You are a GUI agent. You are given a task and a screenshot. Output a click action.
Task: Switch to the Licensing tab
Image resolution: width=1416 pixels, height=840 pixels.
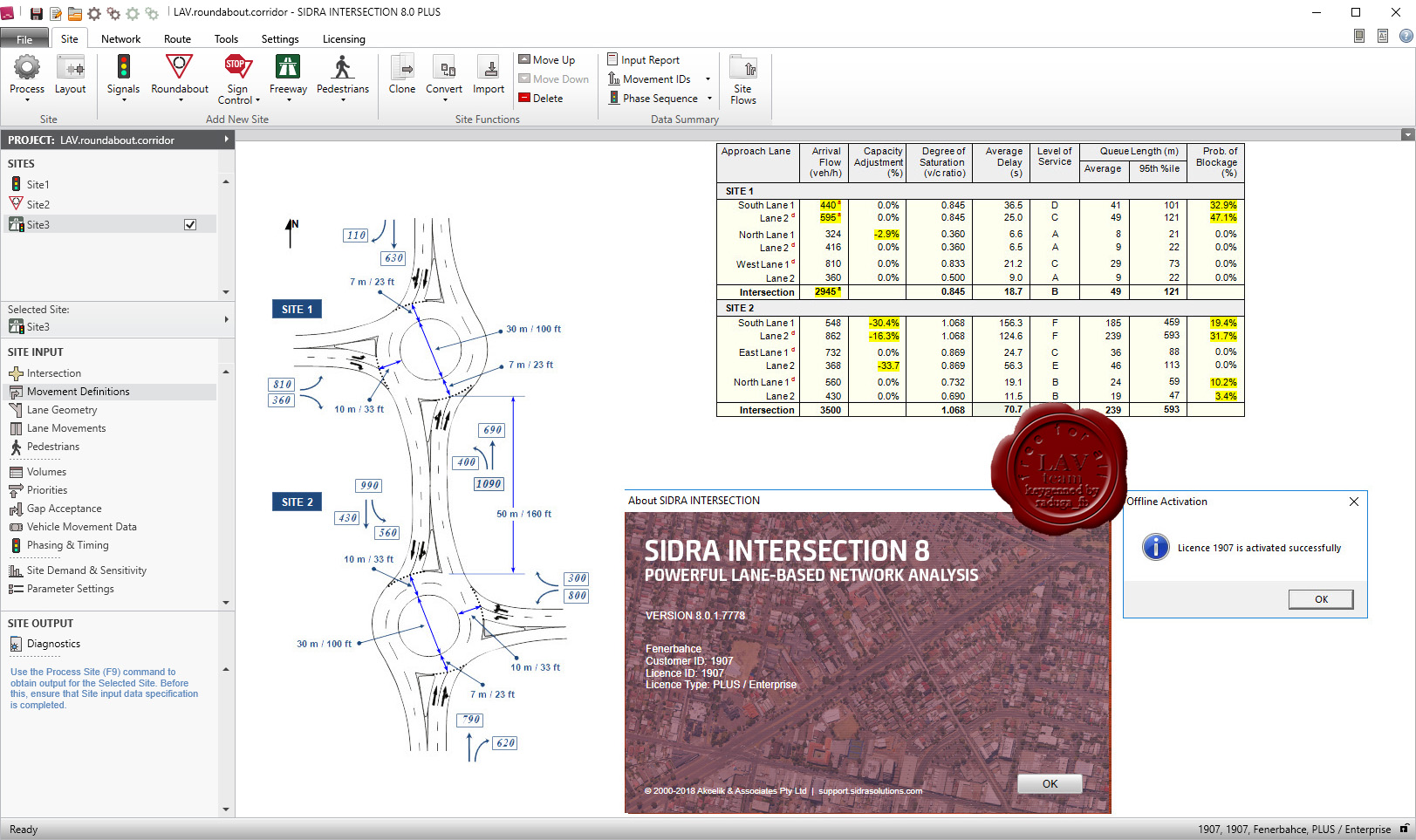(344, 39)
